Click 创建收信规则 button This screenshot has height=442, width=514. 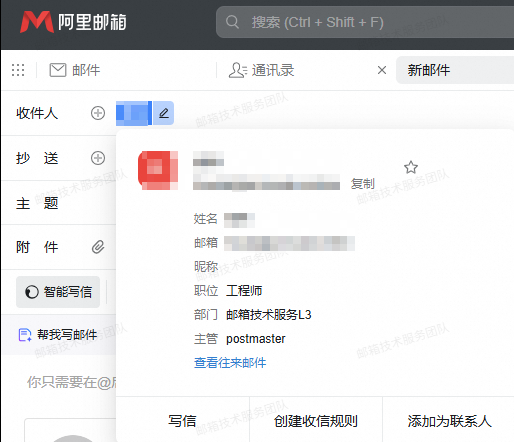(316, 421)
